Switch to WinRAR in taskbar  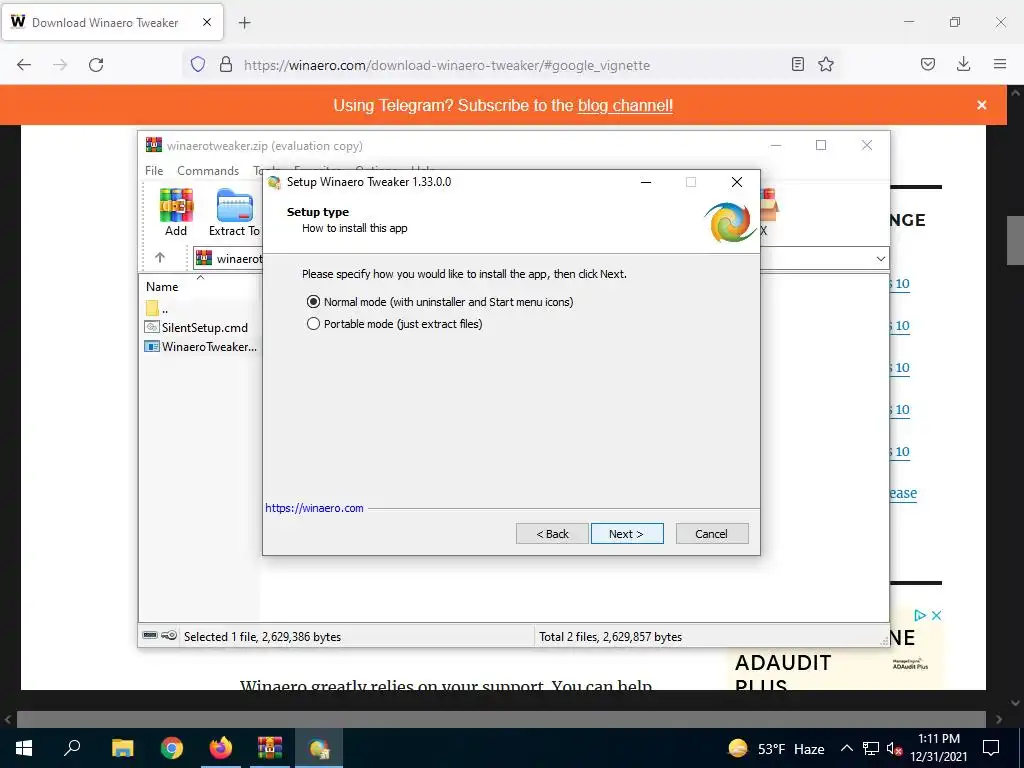tap(270, 748)
